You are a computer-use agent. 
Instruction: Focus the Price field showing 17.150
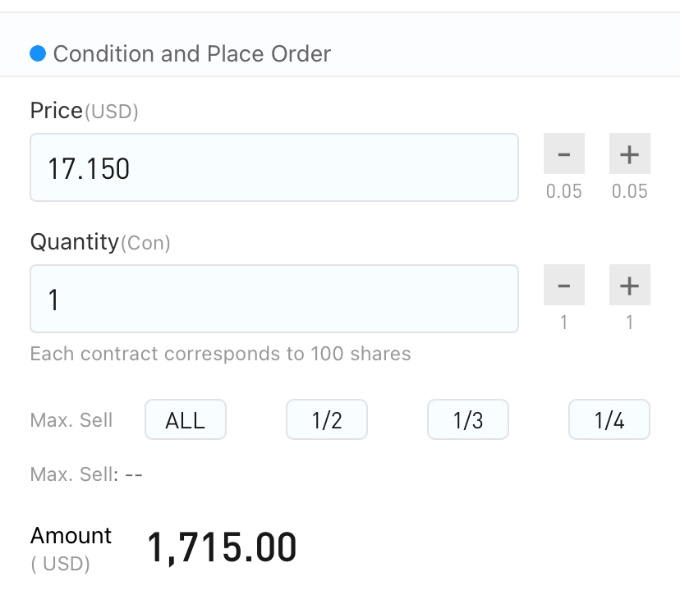click(x=274, y=167)
